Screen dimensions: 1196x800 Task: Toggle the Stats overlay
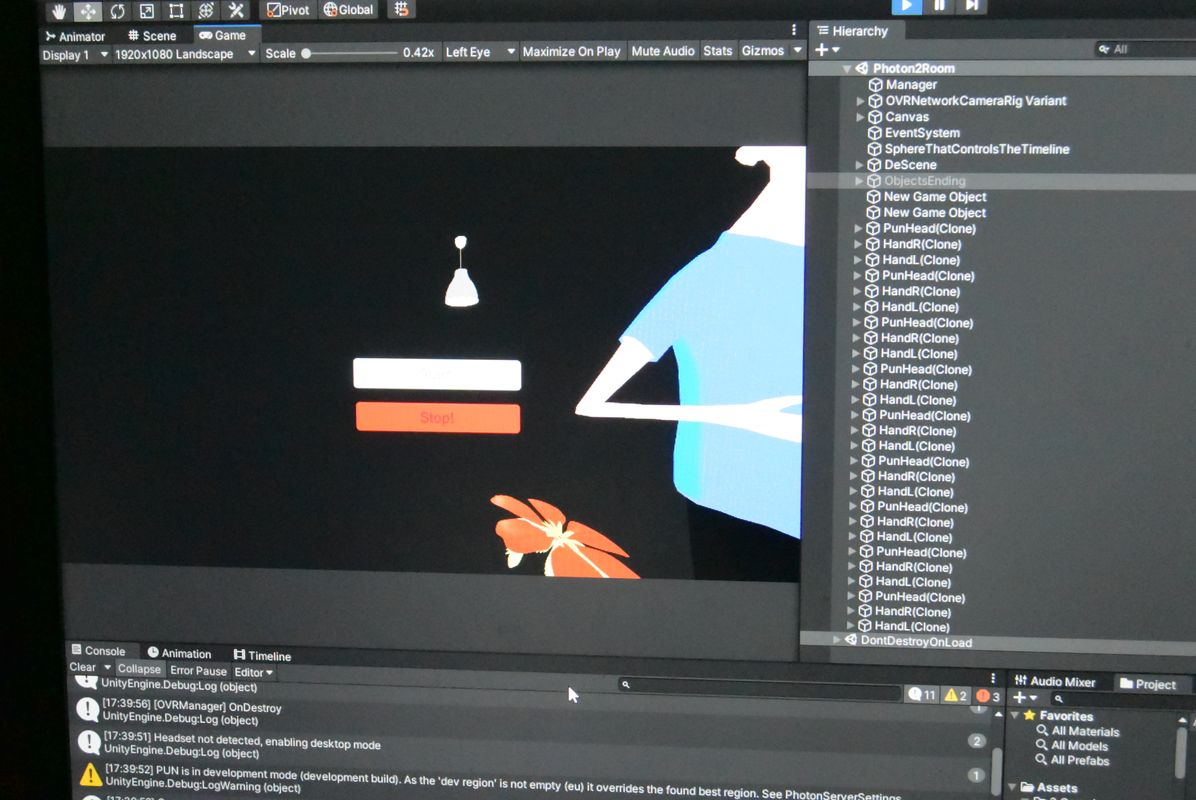point(718,50)
